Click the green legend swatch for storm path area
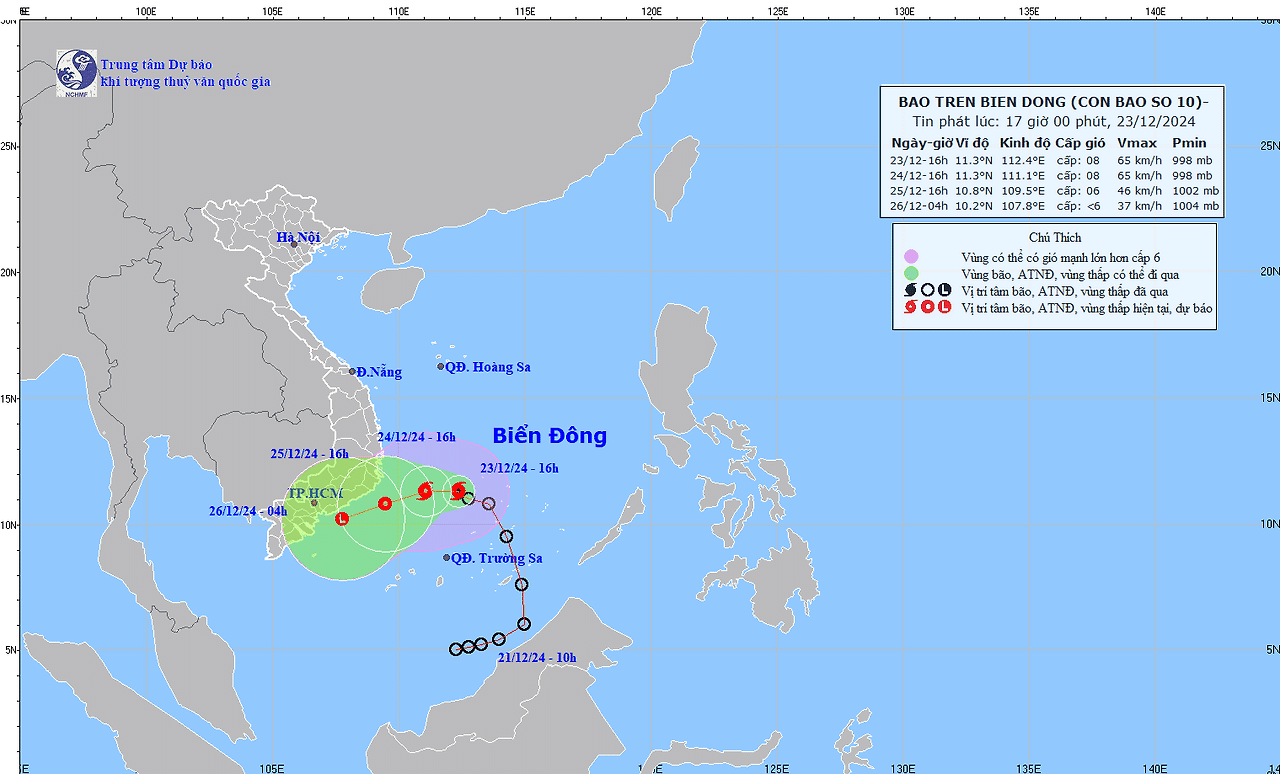Screen dimensions: 1280x774 coord(910,273)
